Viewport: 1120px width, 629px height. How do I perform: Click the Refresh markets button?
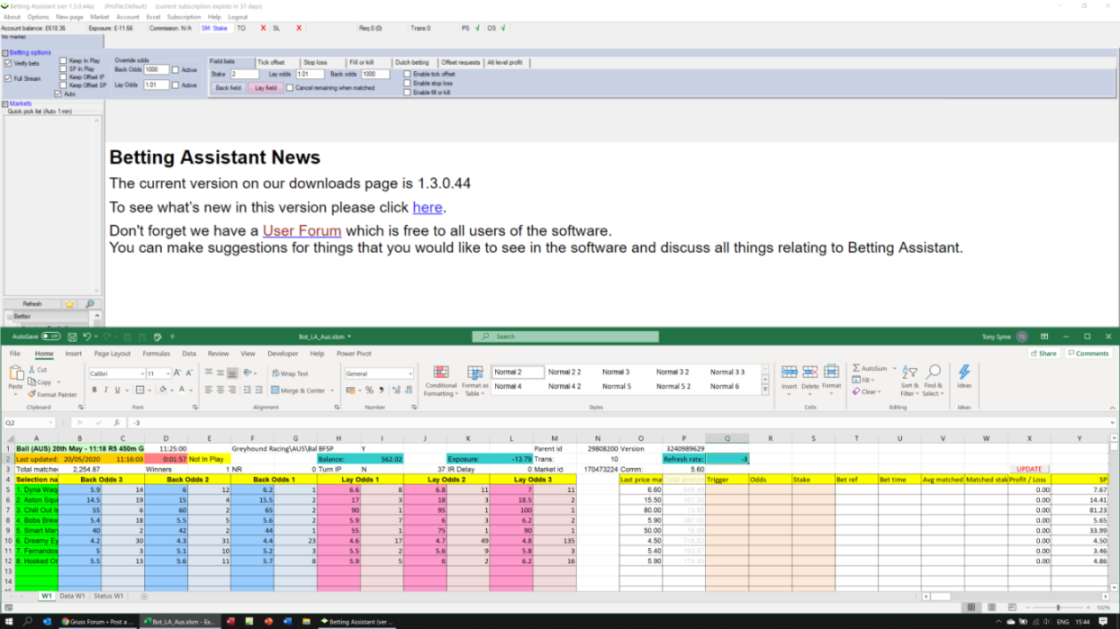pyautogui.click(x=32, y=304)
